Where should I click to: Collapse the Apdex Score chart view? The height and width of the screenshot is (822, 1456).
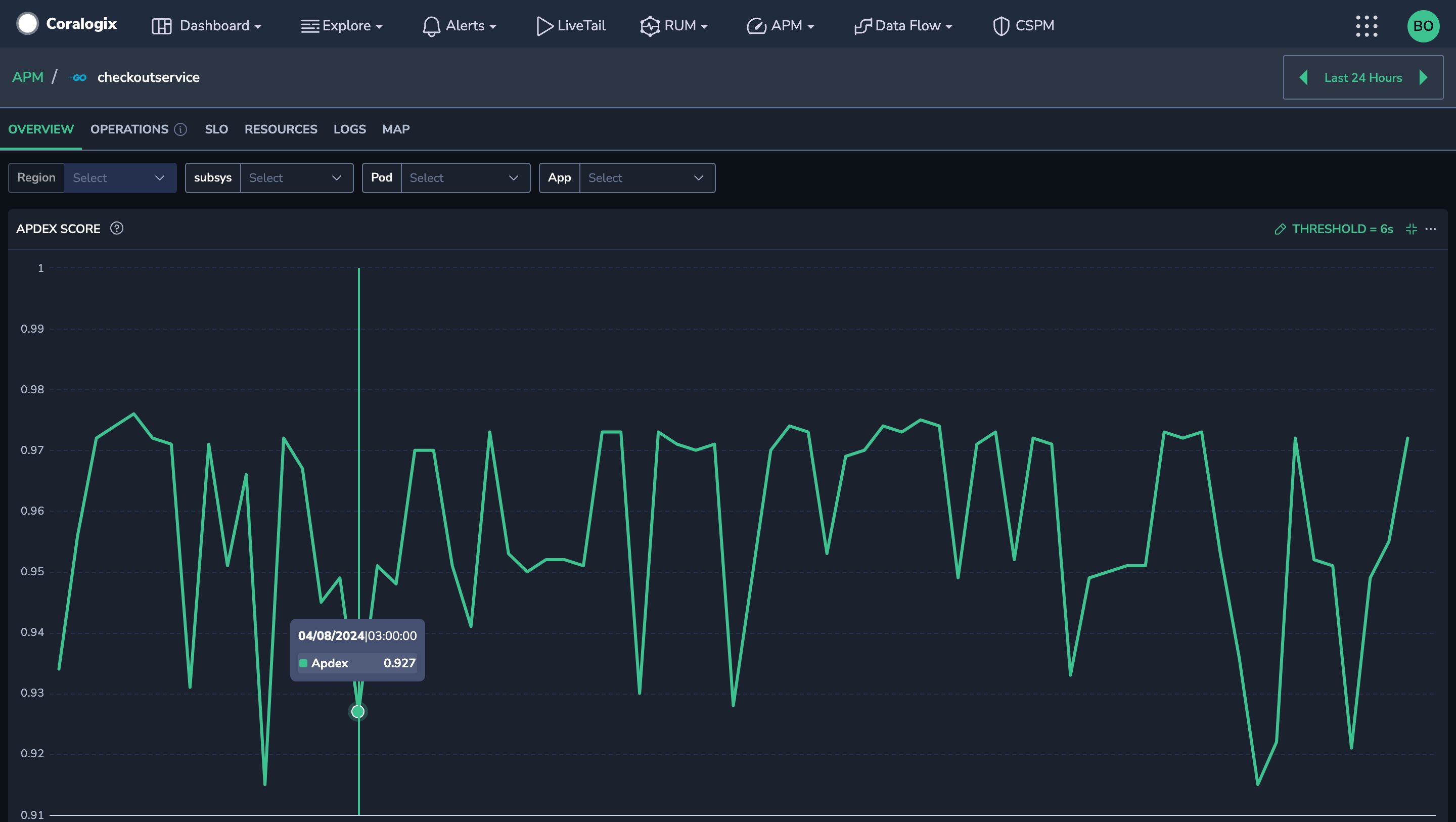1412,229
